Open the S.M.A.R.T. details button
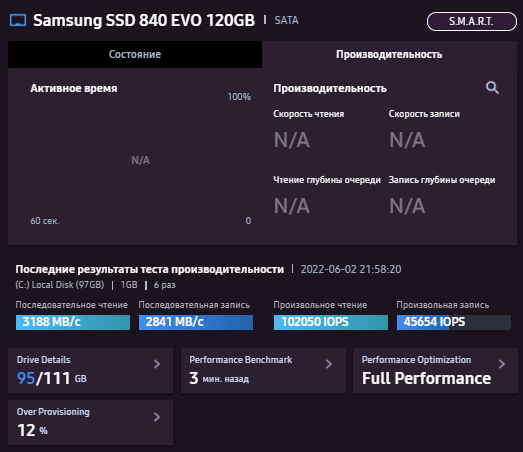This screenshot has width=523, height=452. coord(472,21)
